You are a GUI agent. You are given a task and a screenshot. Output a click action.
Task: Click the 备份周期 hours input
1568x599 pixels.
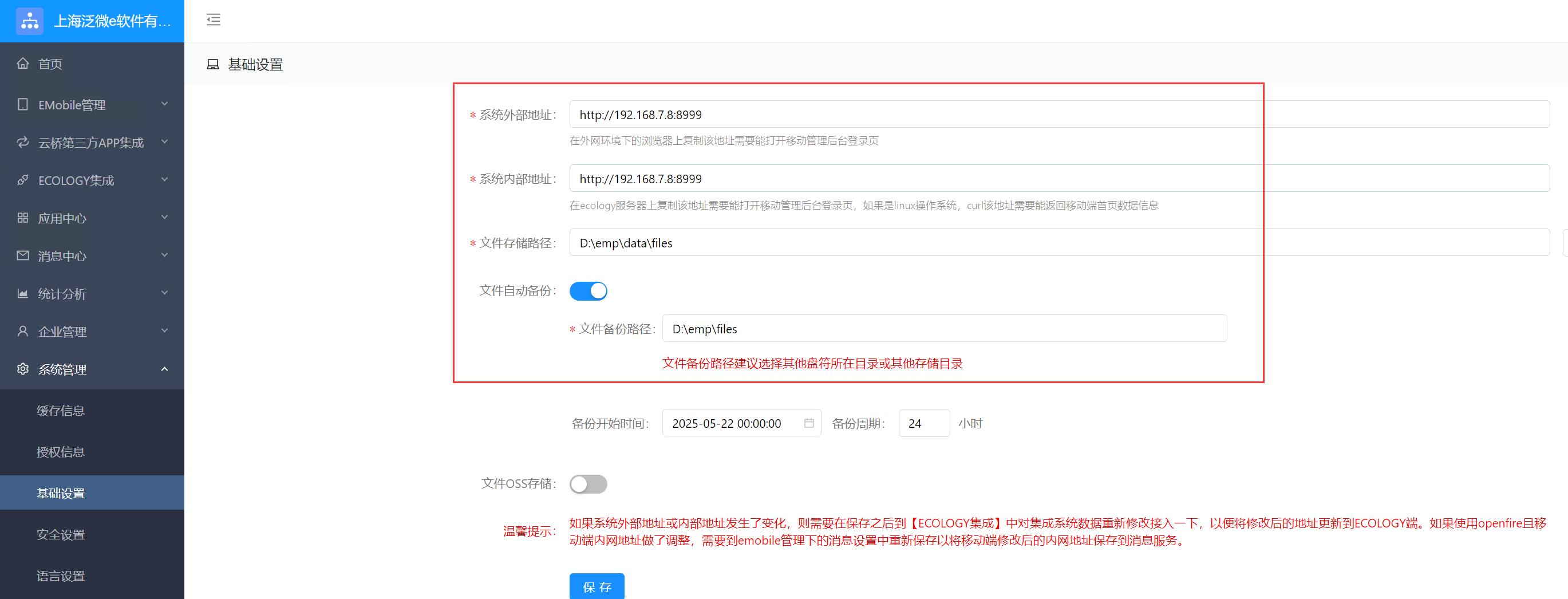pyautogui.click(x=924, y=423)
